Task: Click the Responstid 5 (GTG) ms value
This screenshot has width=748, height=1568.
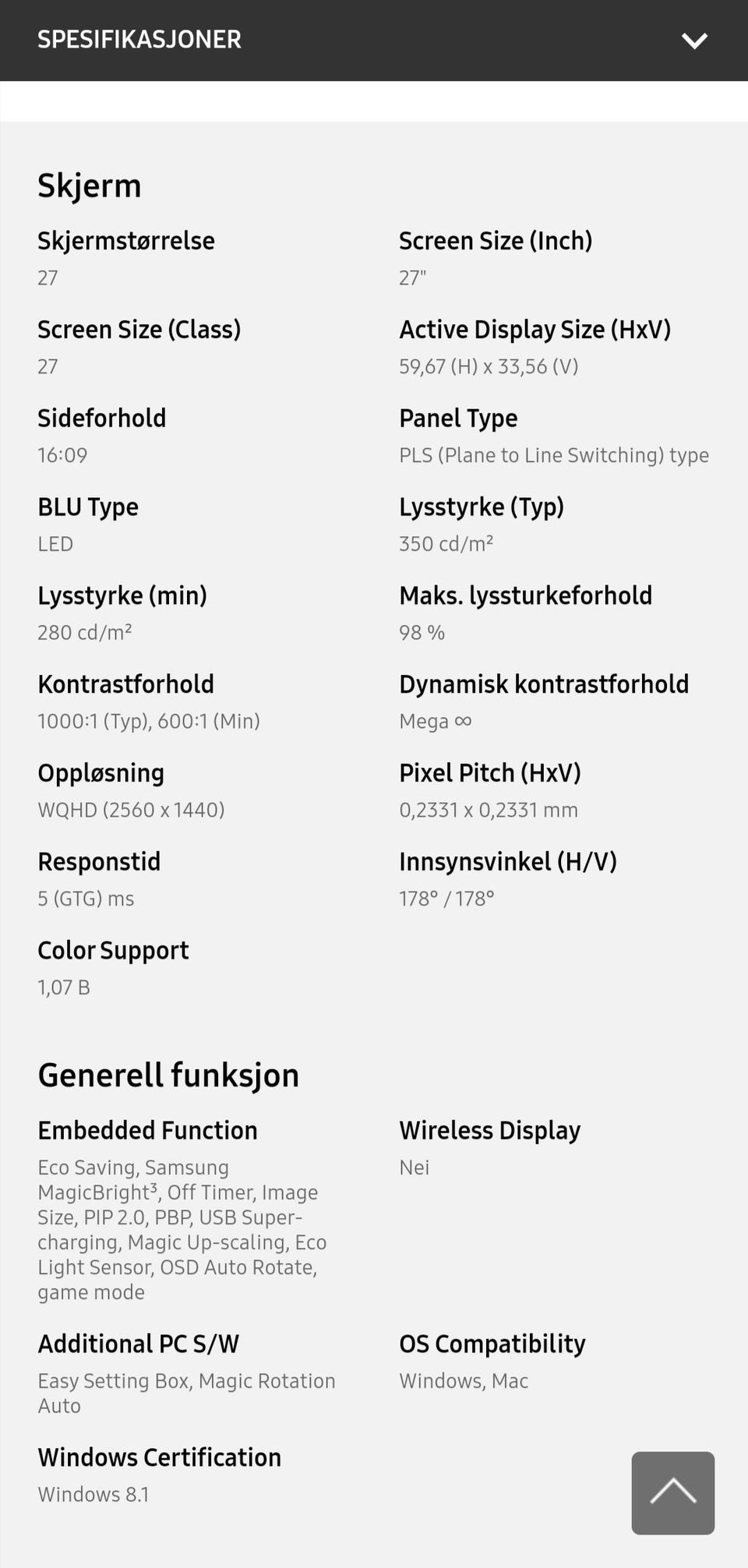Action: pyautogui.click(x=86, y=899)
